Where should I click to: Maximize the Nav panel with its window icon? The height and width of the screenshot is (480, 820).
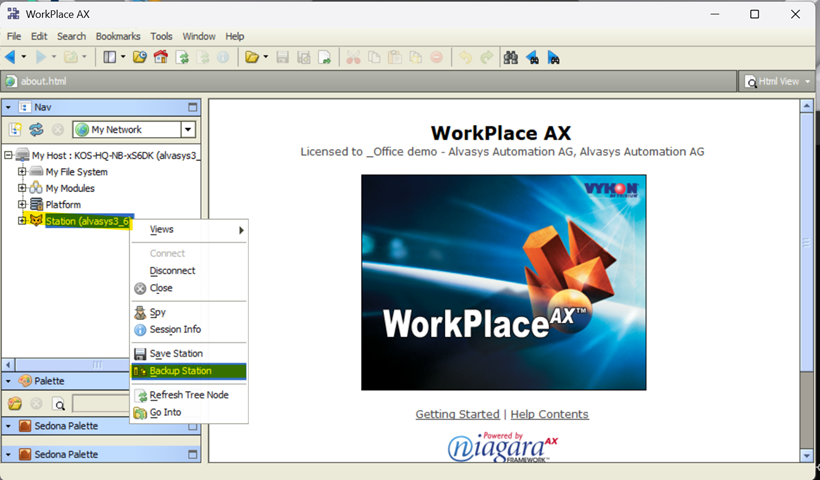(x=192, y=107)
